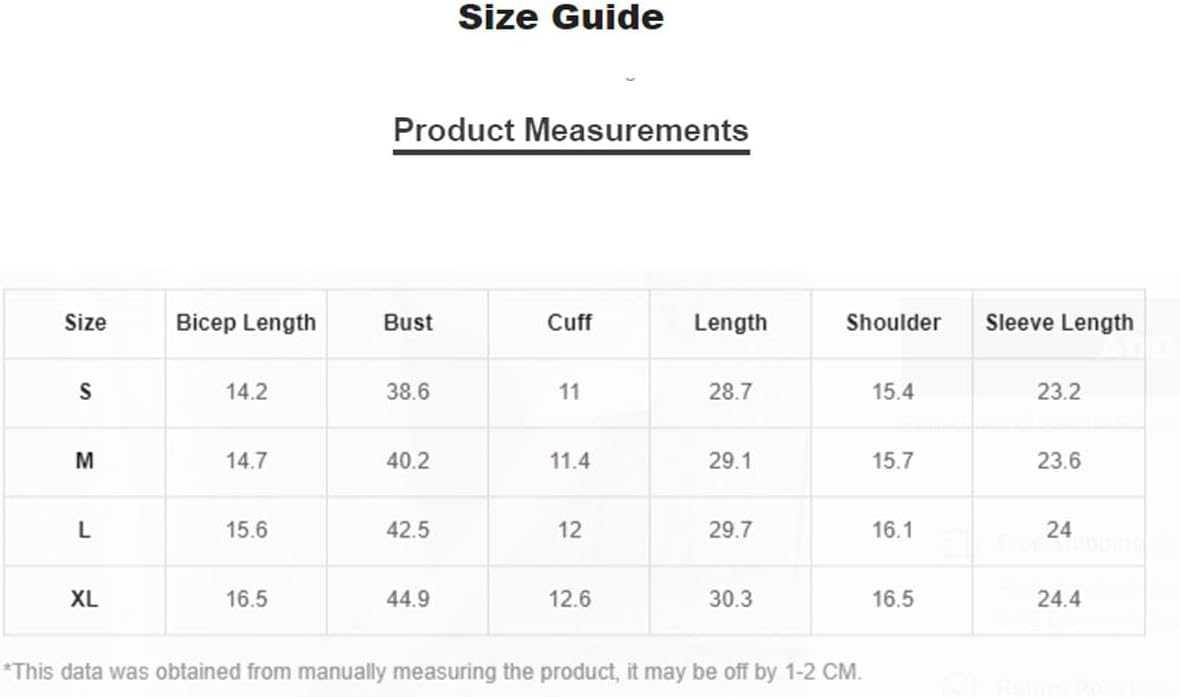Click the S size row label
Image resolution: width=1180 pixels, height=697 pixels.
point(85,392)
